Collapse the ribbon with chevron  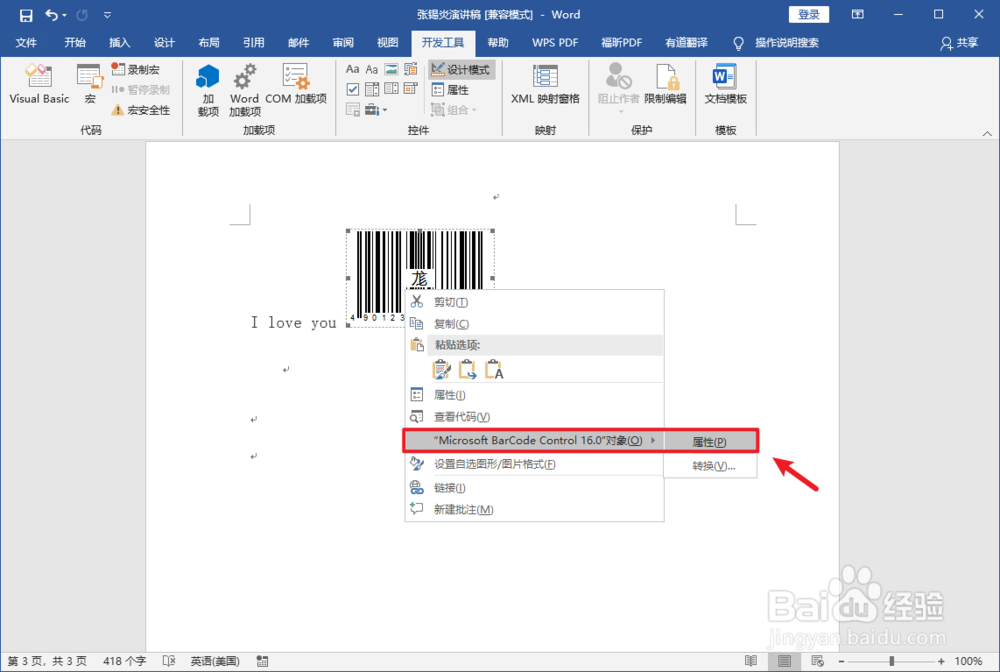(x=987, y=133)
